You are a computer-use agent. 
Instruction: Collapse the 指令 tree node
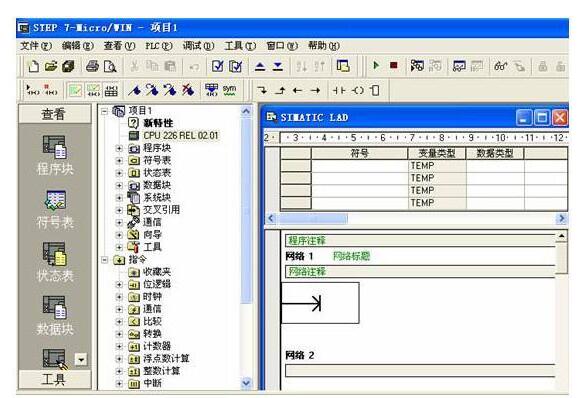click(105, 260)
